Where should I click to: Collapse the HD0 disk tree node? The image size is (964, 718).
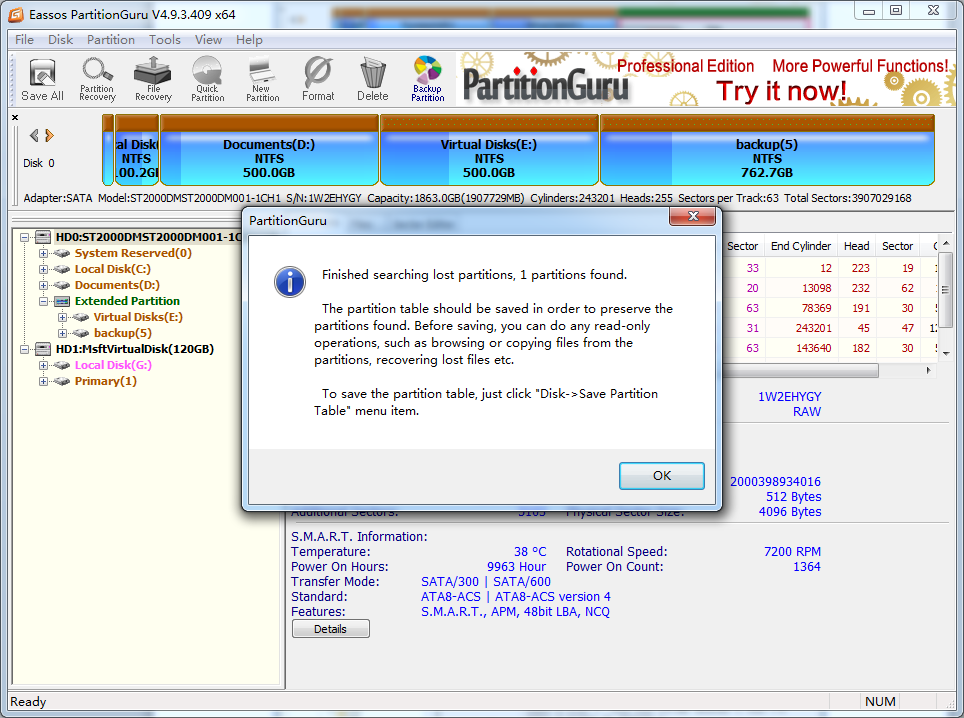pyautogui.click(x=24, y=237)
